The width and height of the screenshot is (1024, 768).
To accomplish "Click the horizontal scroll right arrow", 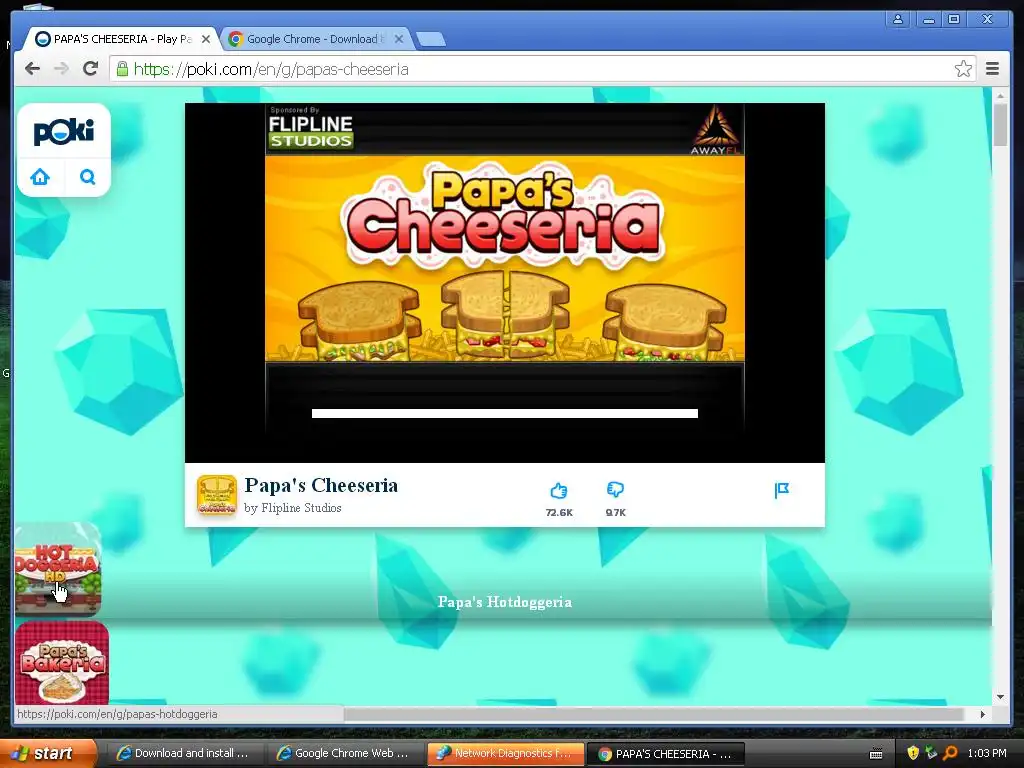I will [x=983, y=714].
